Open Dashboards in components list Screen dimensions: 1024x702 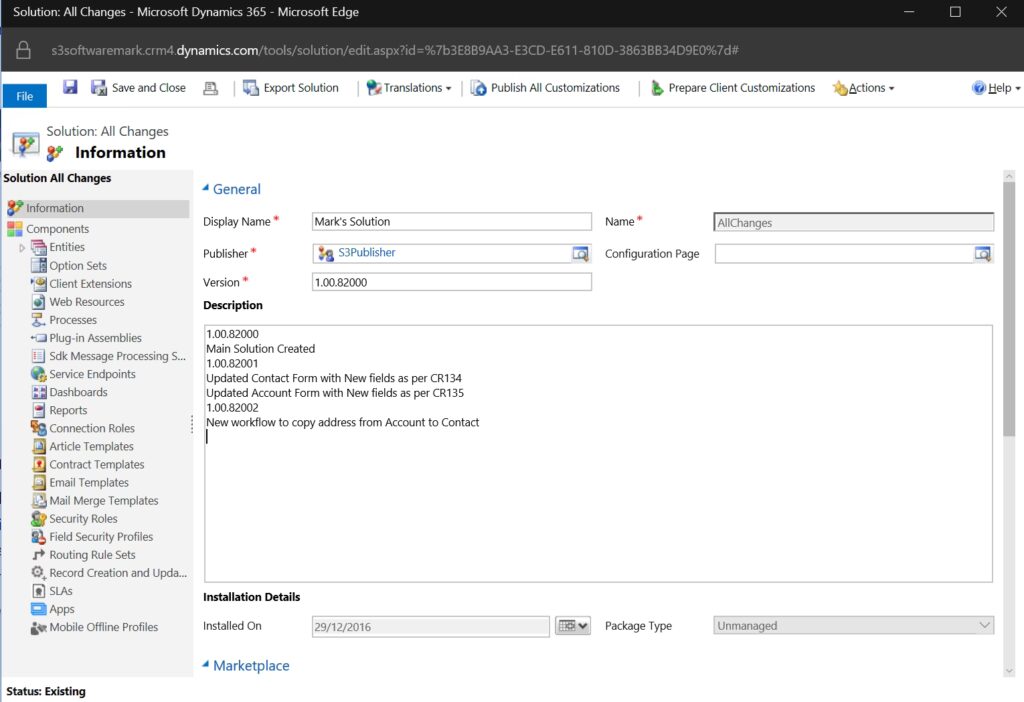coord(78,392)
